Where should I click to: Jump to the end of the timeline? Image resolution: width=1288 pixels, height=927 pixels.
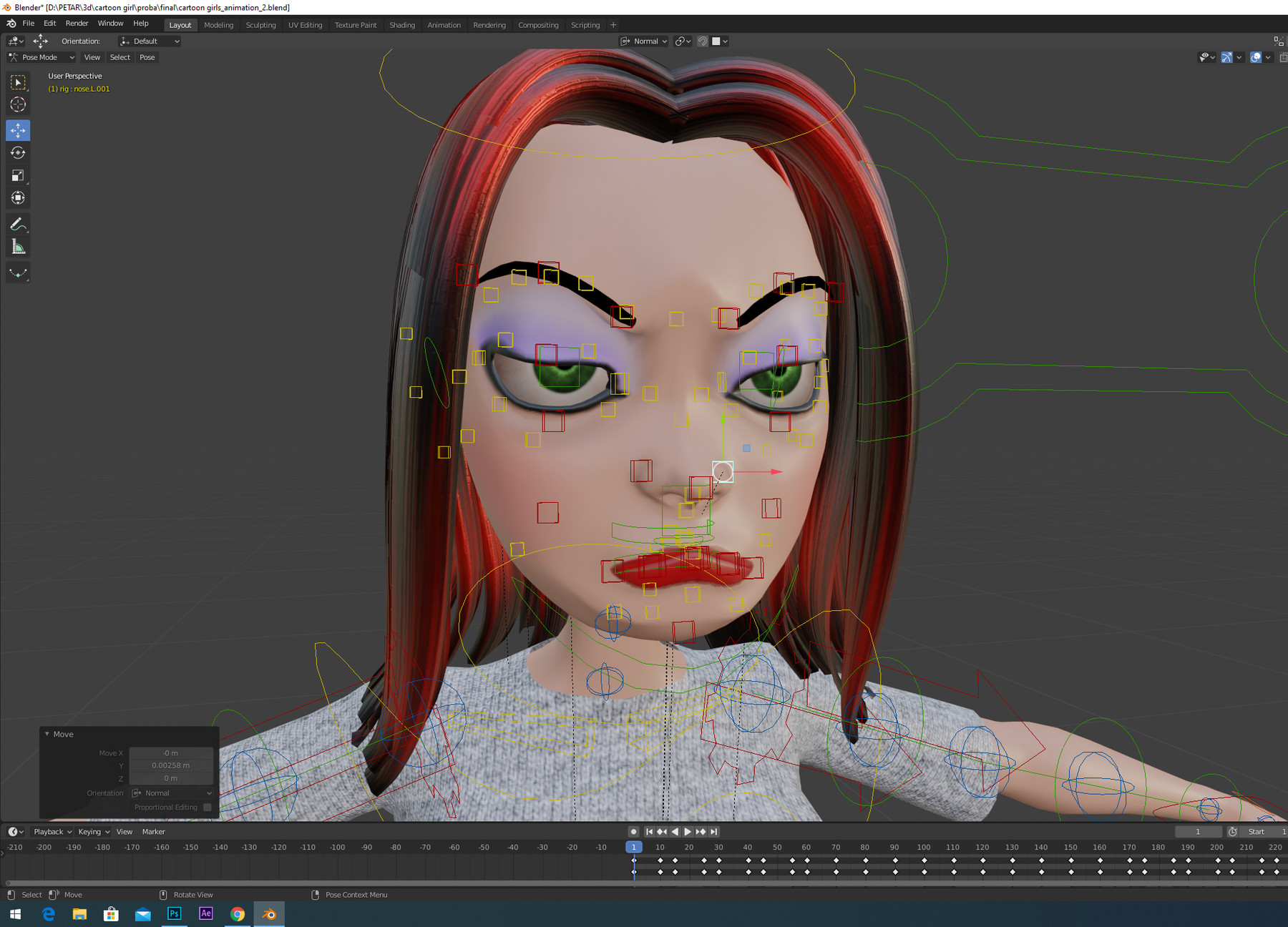[713, 831]
